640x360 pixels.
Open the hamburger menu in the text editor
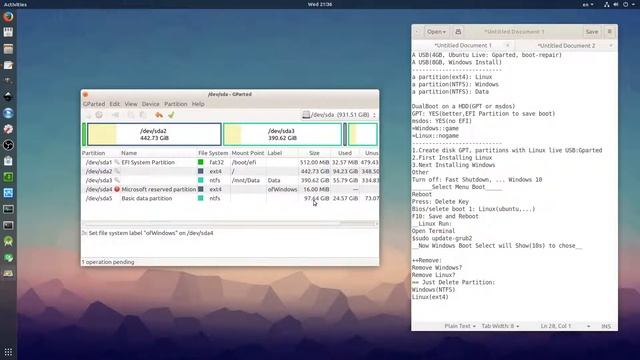click(610, 32)
